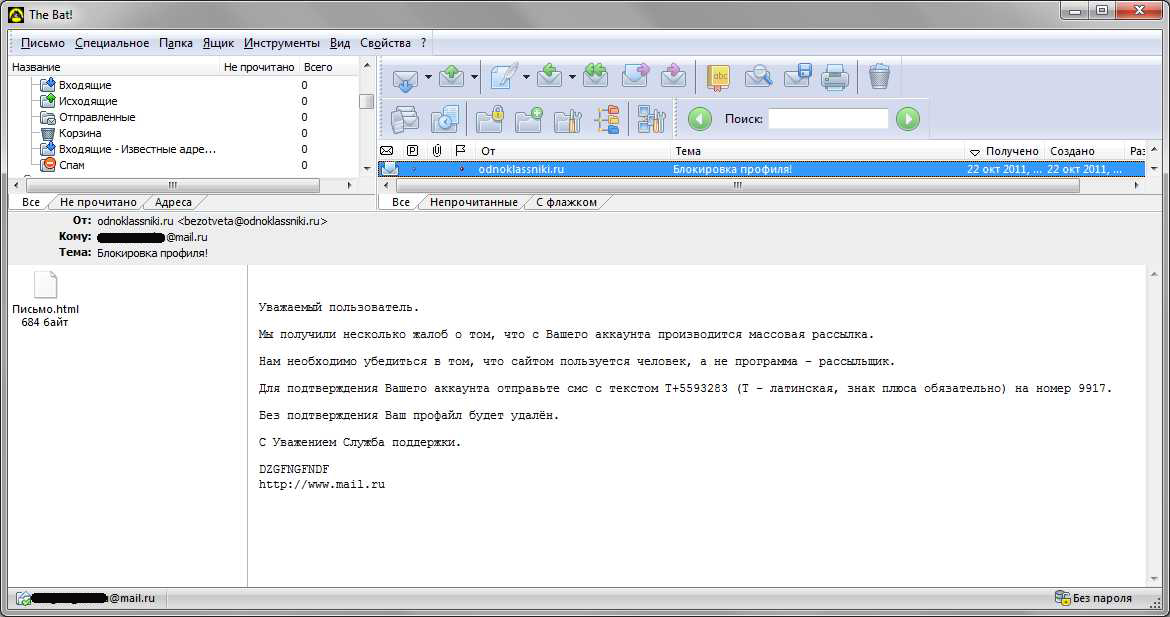Screen dimensions: 1170x617
Task: Open the get new mail dropdown arrow
Action: tap(428, 78)
